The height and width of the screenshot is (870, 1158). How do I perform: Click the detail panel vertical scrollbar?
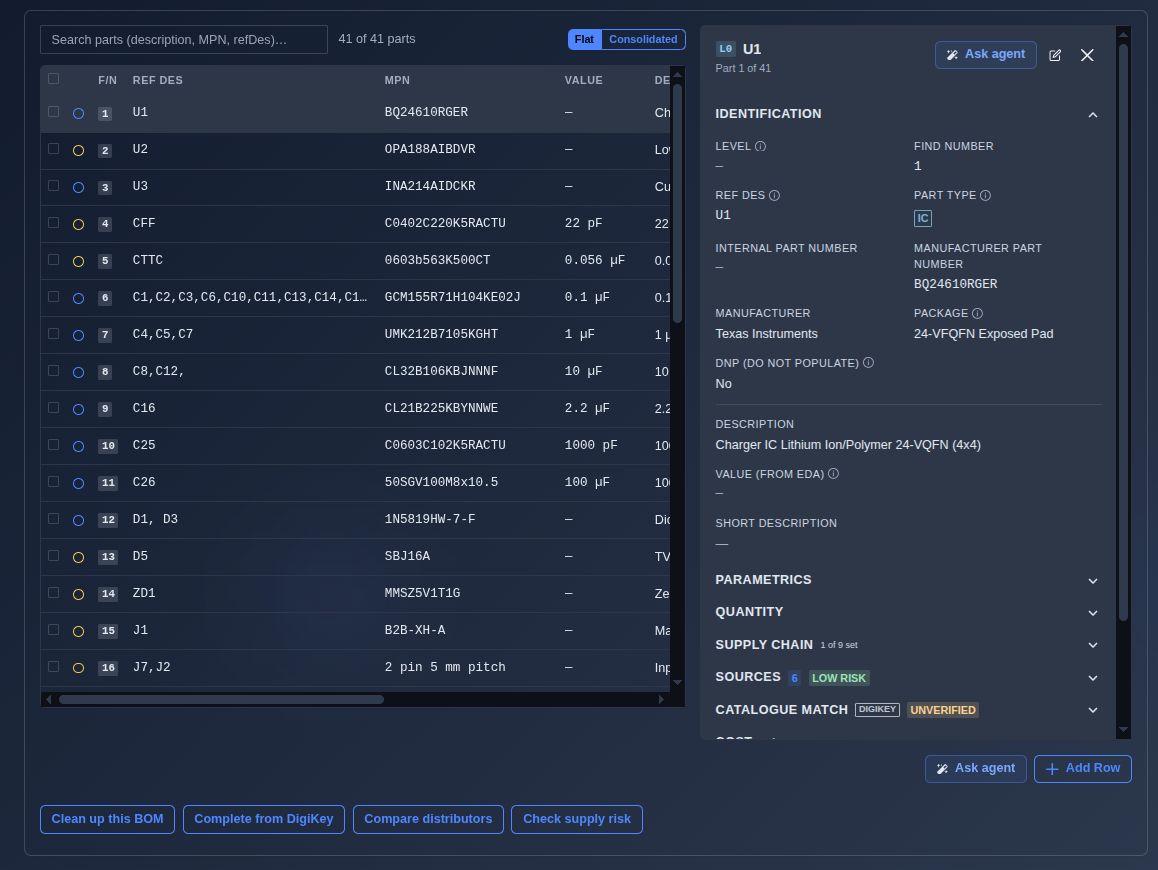tap(1123, 332)
